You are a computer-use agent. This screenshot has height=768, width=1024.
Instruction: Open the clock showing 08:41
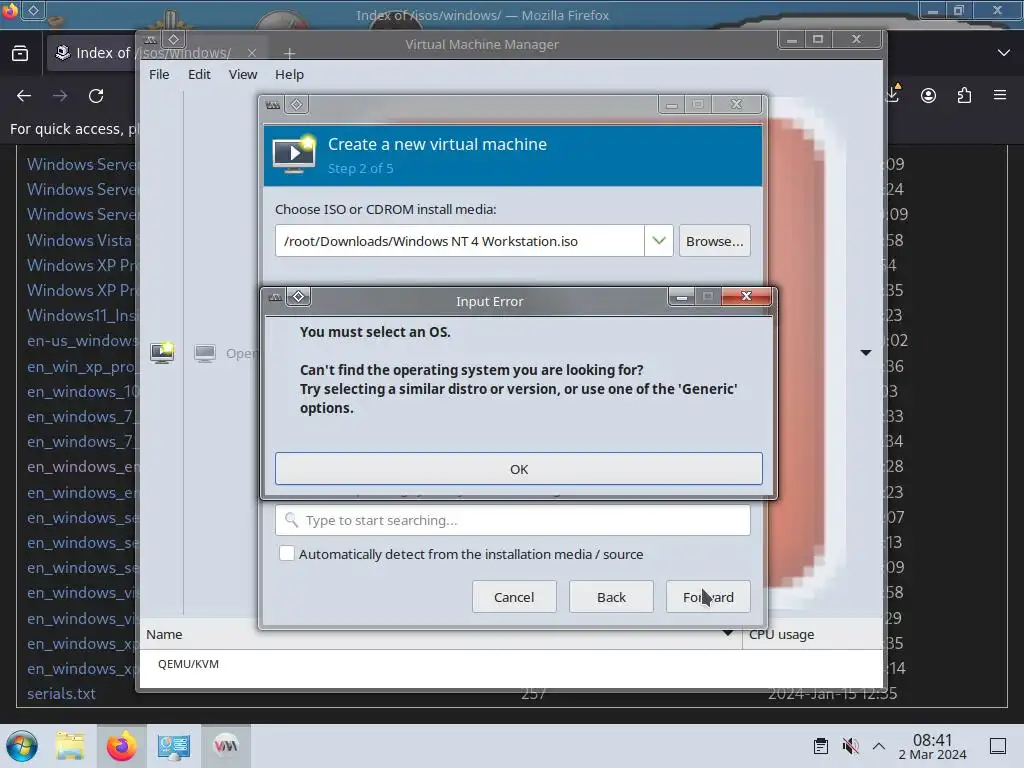click(932, 746)
